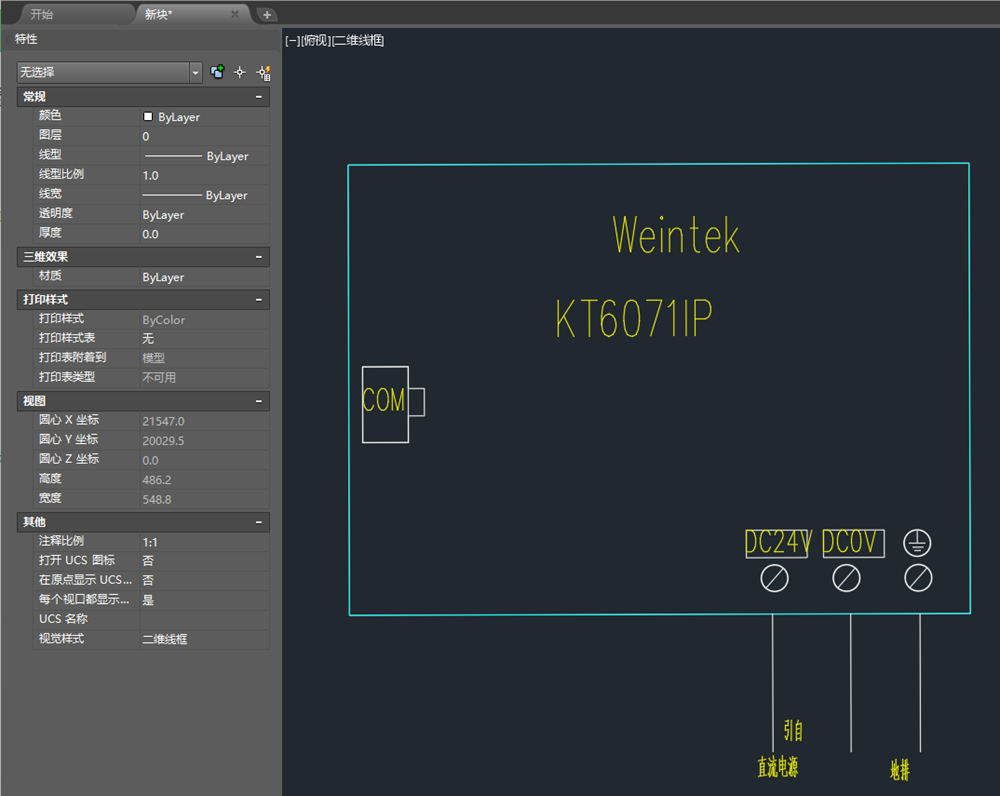The width and height of the screenshot is (1000, 796).
Task: Click the 颜色 ByLayer color swatch
Action: 148,117
